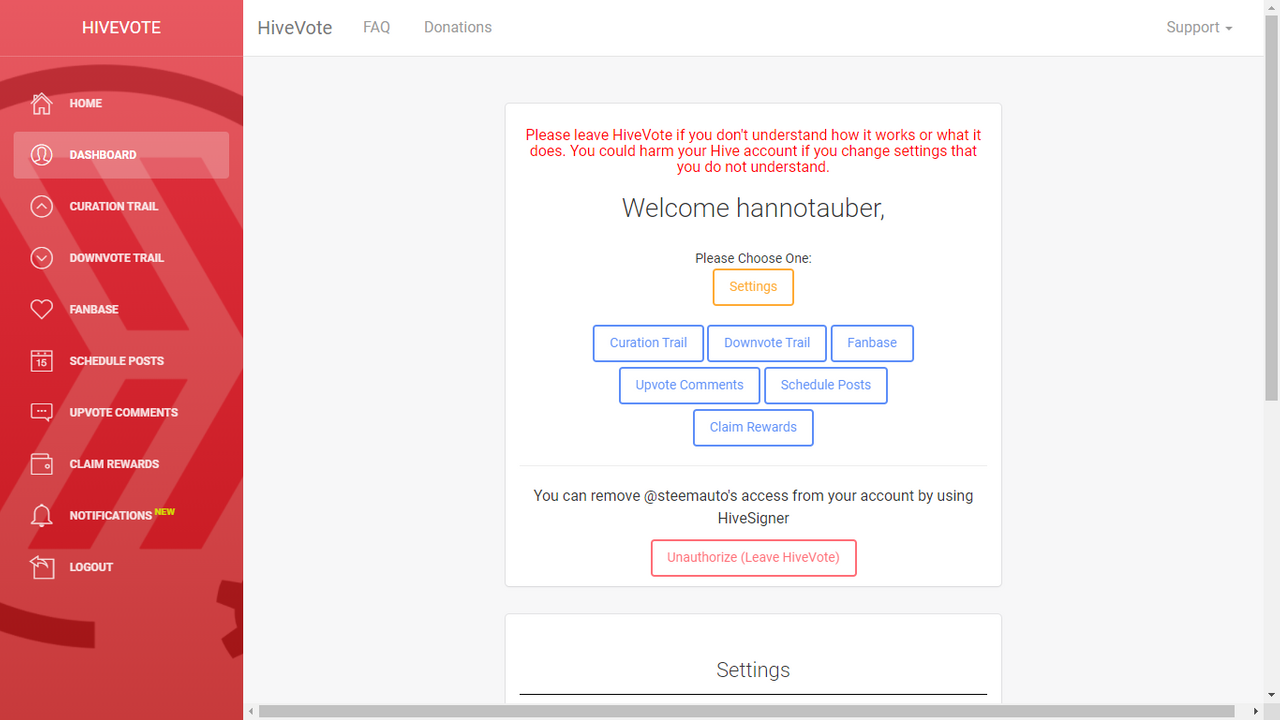This screenshot has height=720, width=1280.
Task: Click the 'Please Choose One:' label
Action: (x=753, y=258)
